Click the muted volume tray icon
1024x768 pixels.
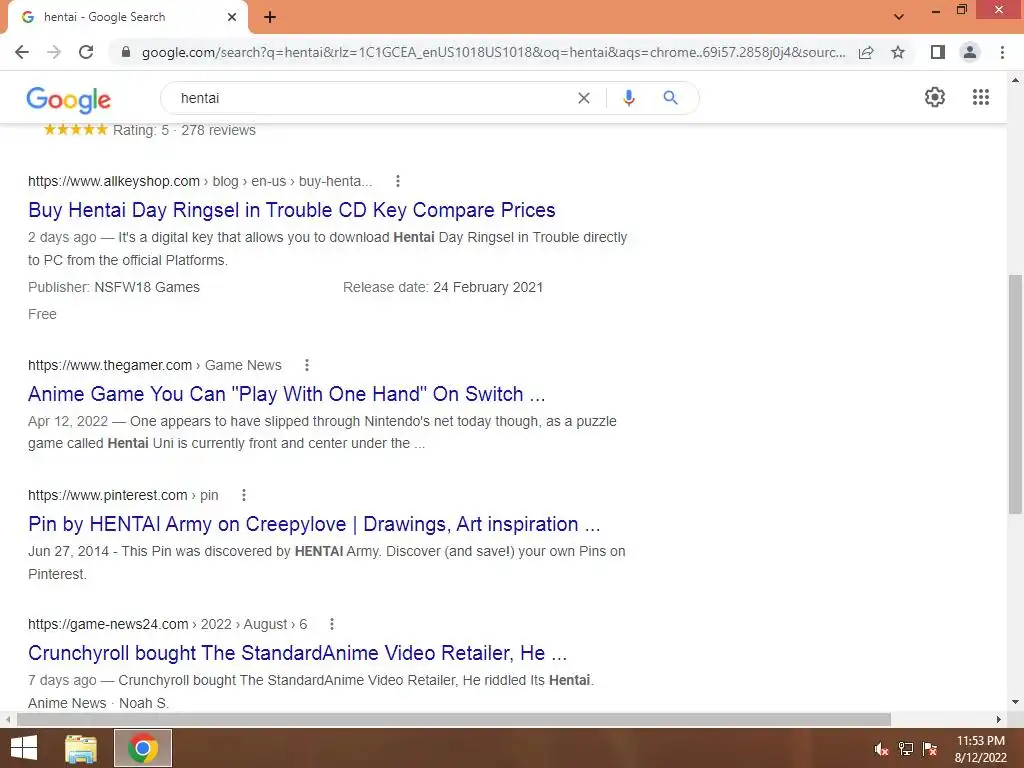881,749
